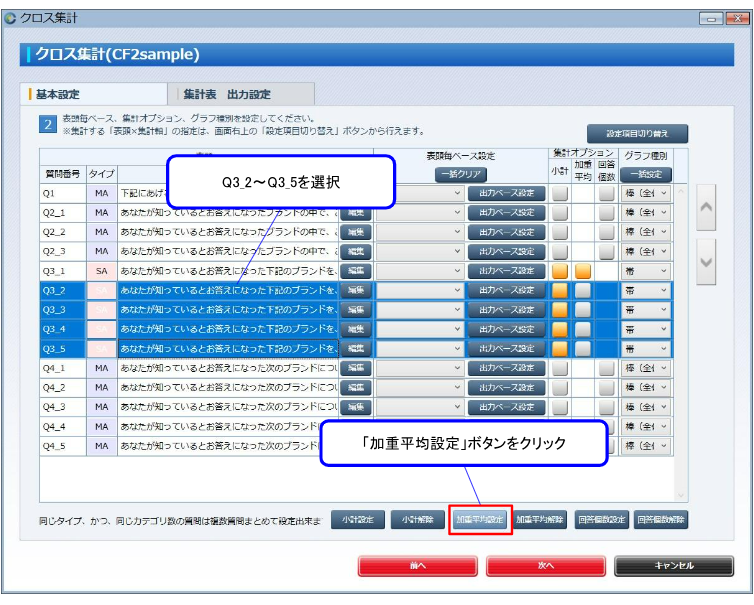Click the 加重平均設定 button
Screen dimensions: 754x605
480,519
